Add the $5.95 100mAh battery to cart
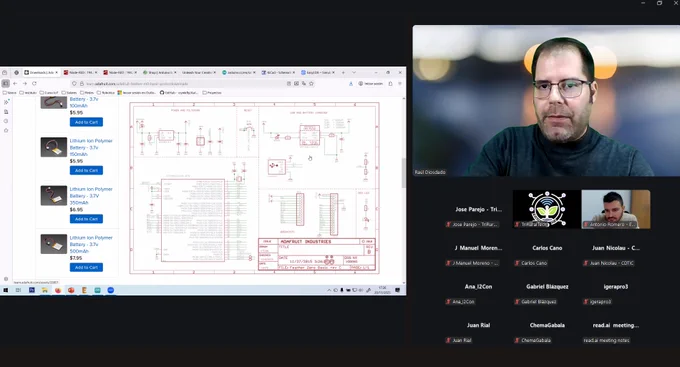Viewport: 680px width, 367px height. pyautogui.click(x=86, y=122)
